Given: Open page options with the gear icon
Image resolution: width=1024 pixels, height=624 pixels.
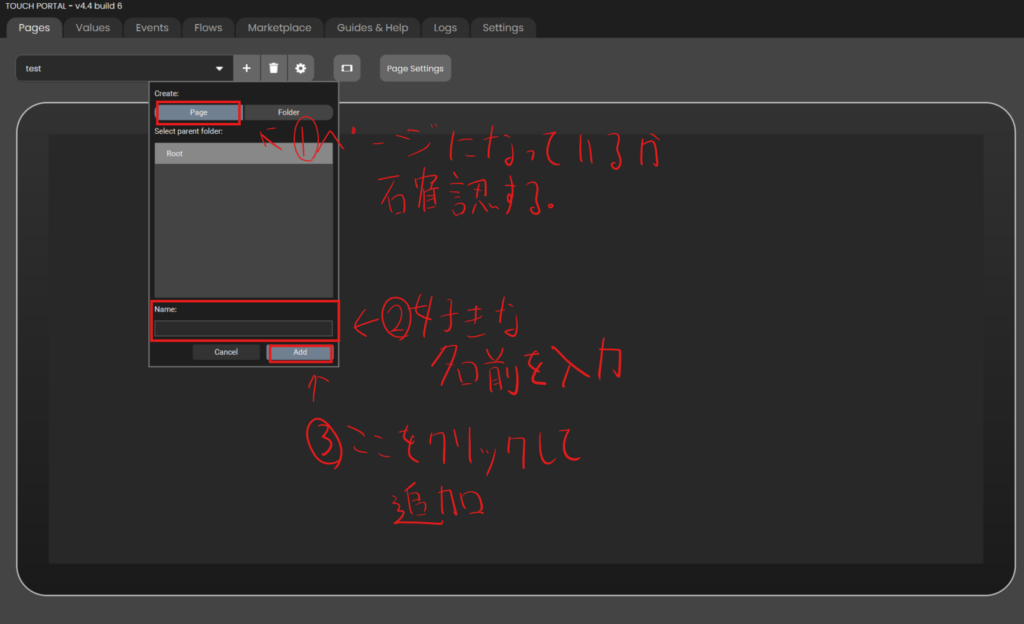Looking at the screenshot, I should coord(300,68).
